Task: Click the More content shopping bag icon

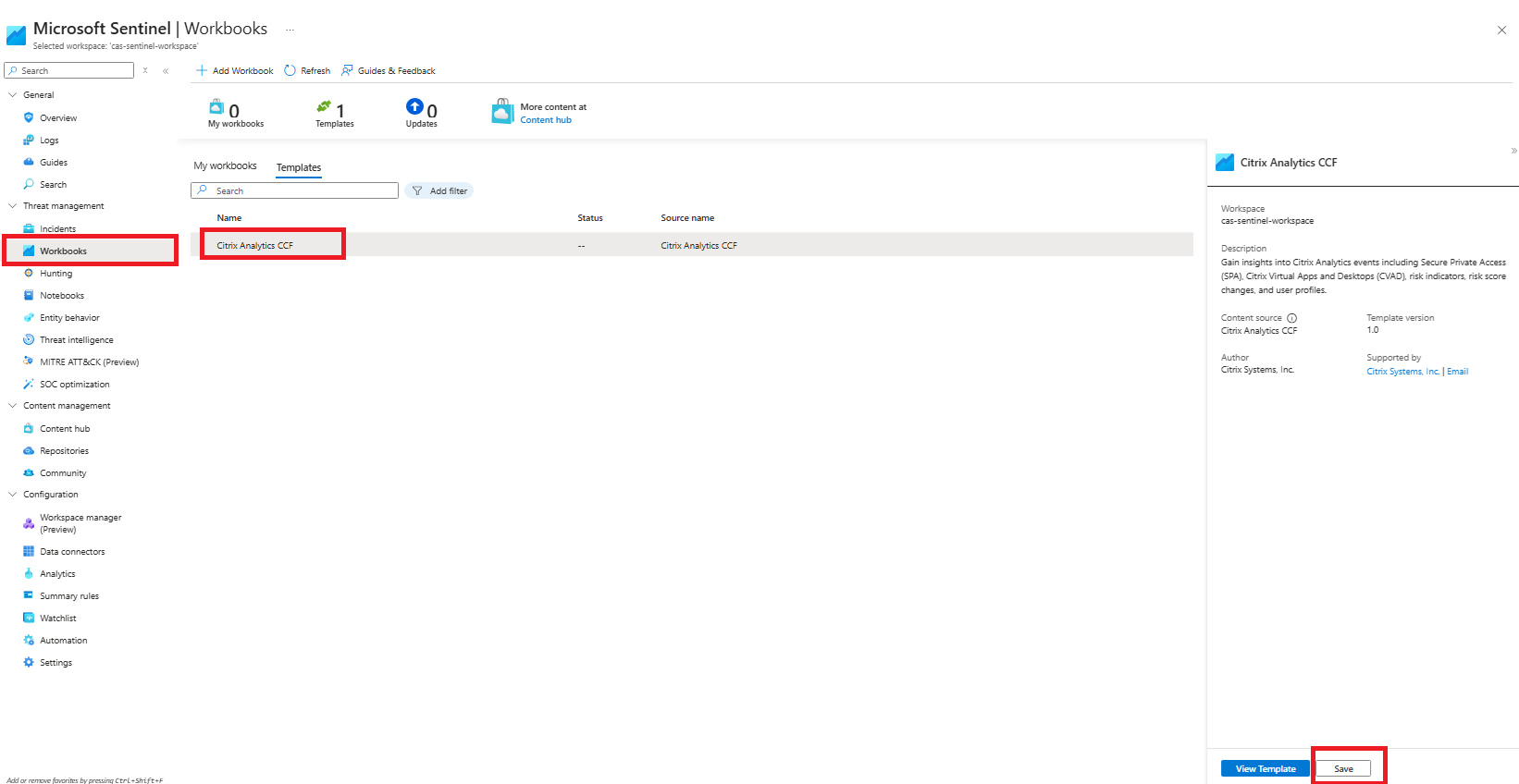Action: pyautogui.click(x=502, y=112)
